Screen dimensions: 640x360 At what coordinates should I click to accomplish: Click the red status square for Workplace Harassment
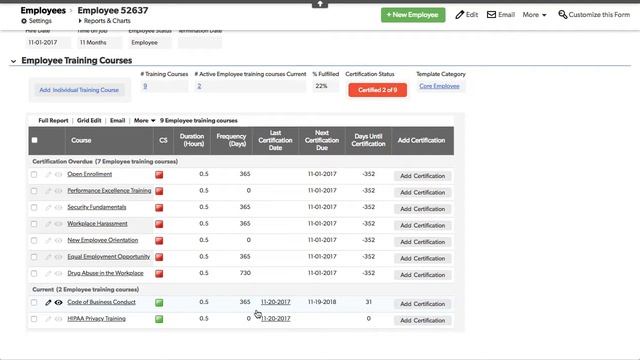pyautogui.click(x=159, y=224)
